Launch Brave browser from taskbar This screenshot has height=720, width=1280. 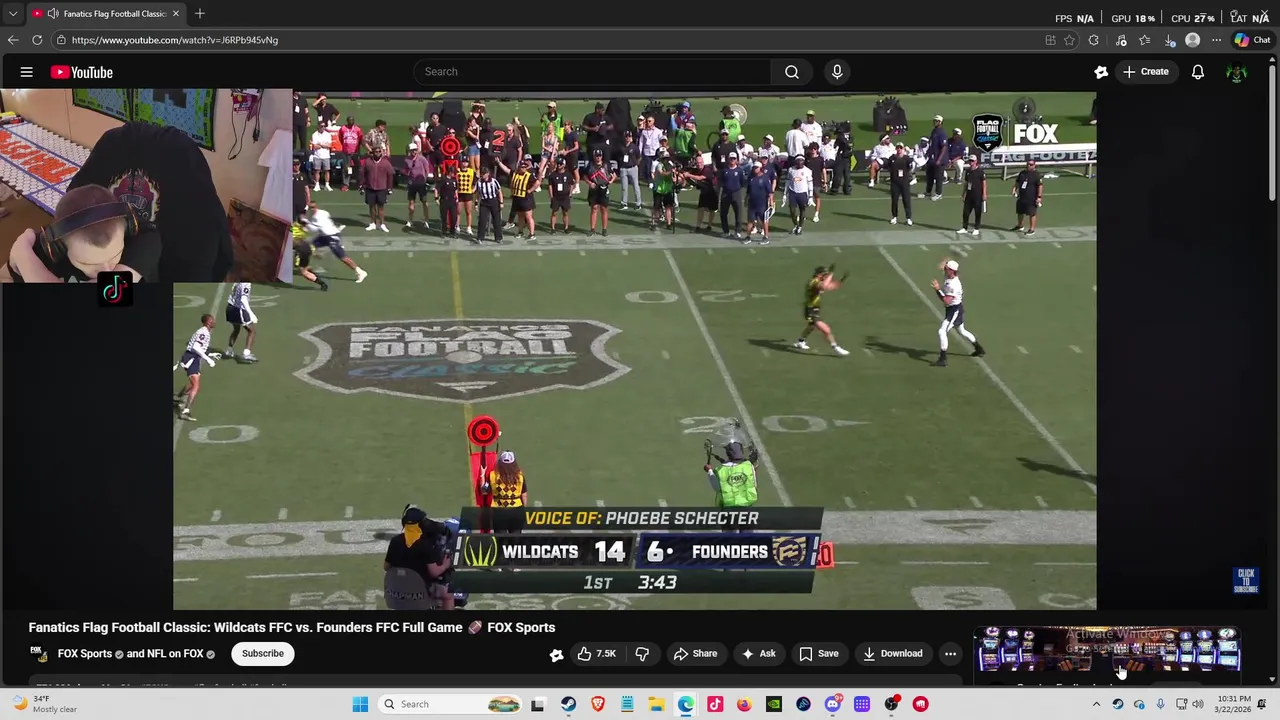coord(598,704)
